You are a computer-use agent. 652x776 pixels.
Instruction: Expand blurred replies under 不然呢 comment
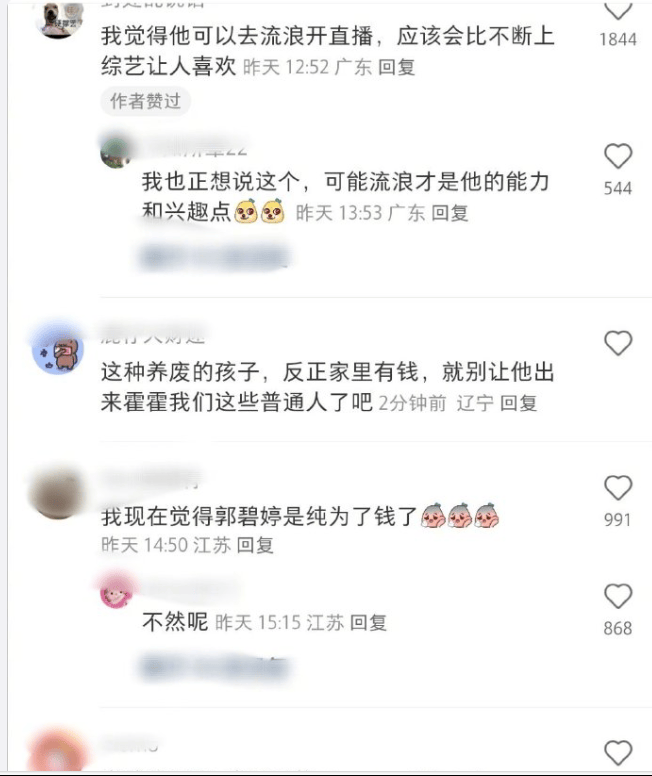tap(214, 668)
